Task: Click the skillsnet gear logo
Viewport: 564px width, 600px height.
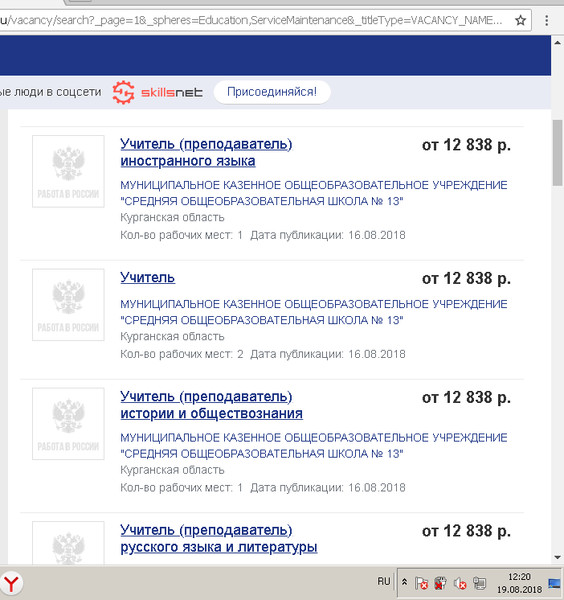Action: pyautogui.click(x=124, y=92)
